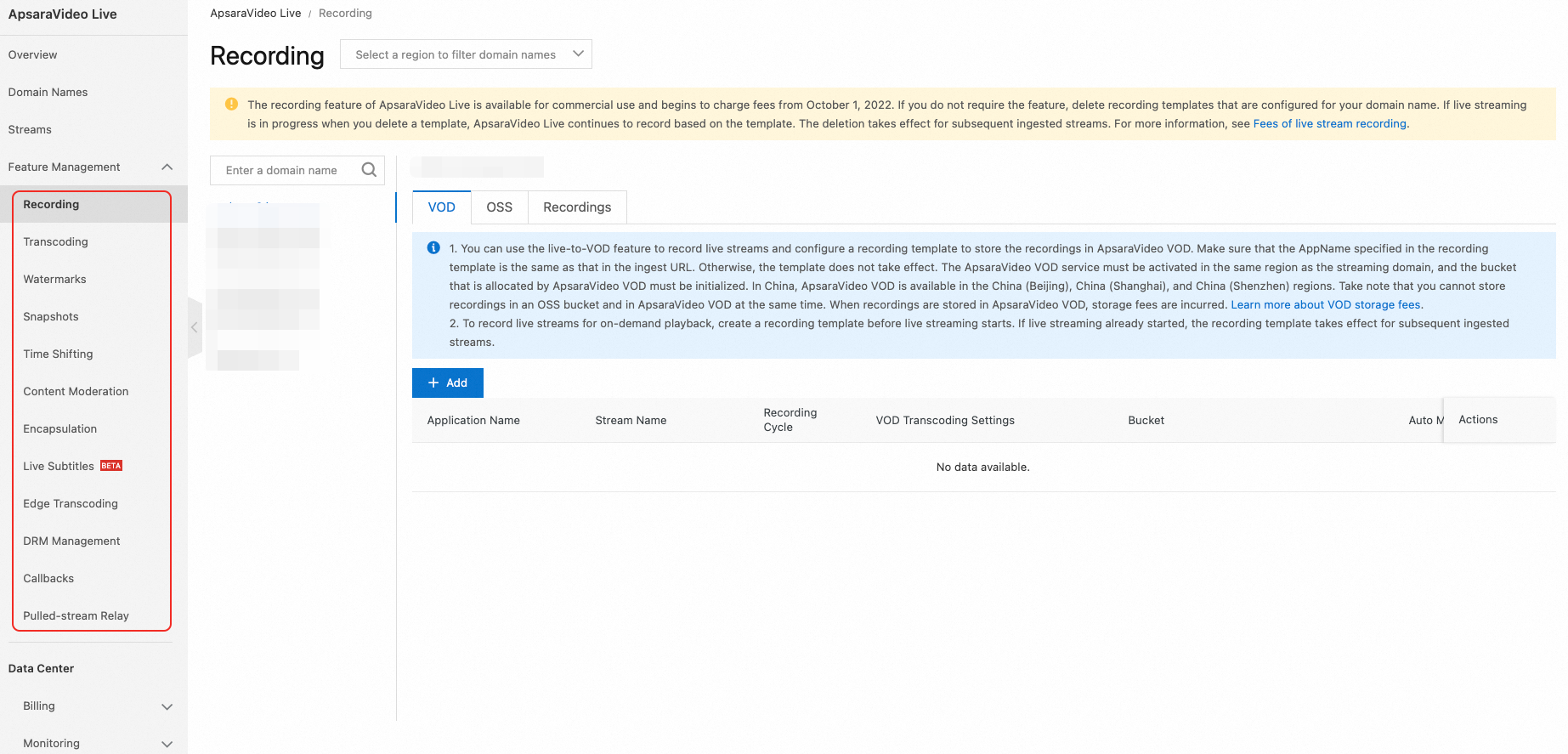This screenshot has height=754, width=1568.
Task: Expand the Billing section
Action: (x=167, y=706)
